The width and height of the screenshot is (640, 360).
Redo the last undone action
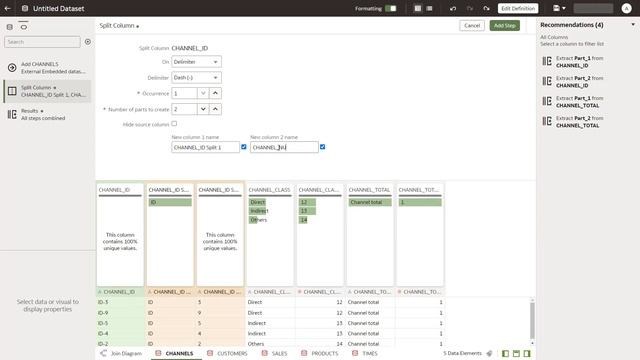pyautogui.click(x=470, y=8)
